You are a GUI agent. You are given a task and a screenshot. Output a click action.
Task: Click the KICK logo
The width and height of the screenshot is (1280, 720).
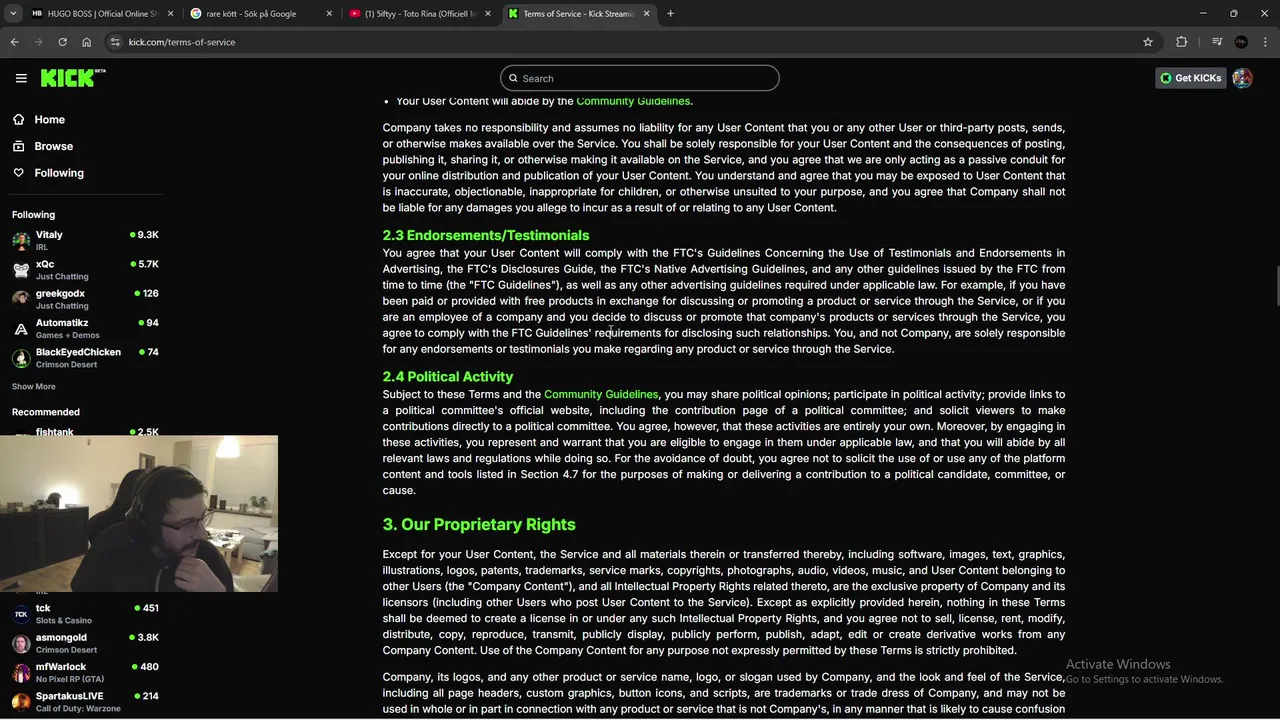click(x=72, y=78)
